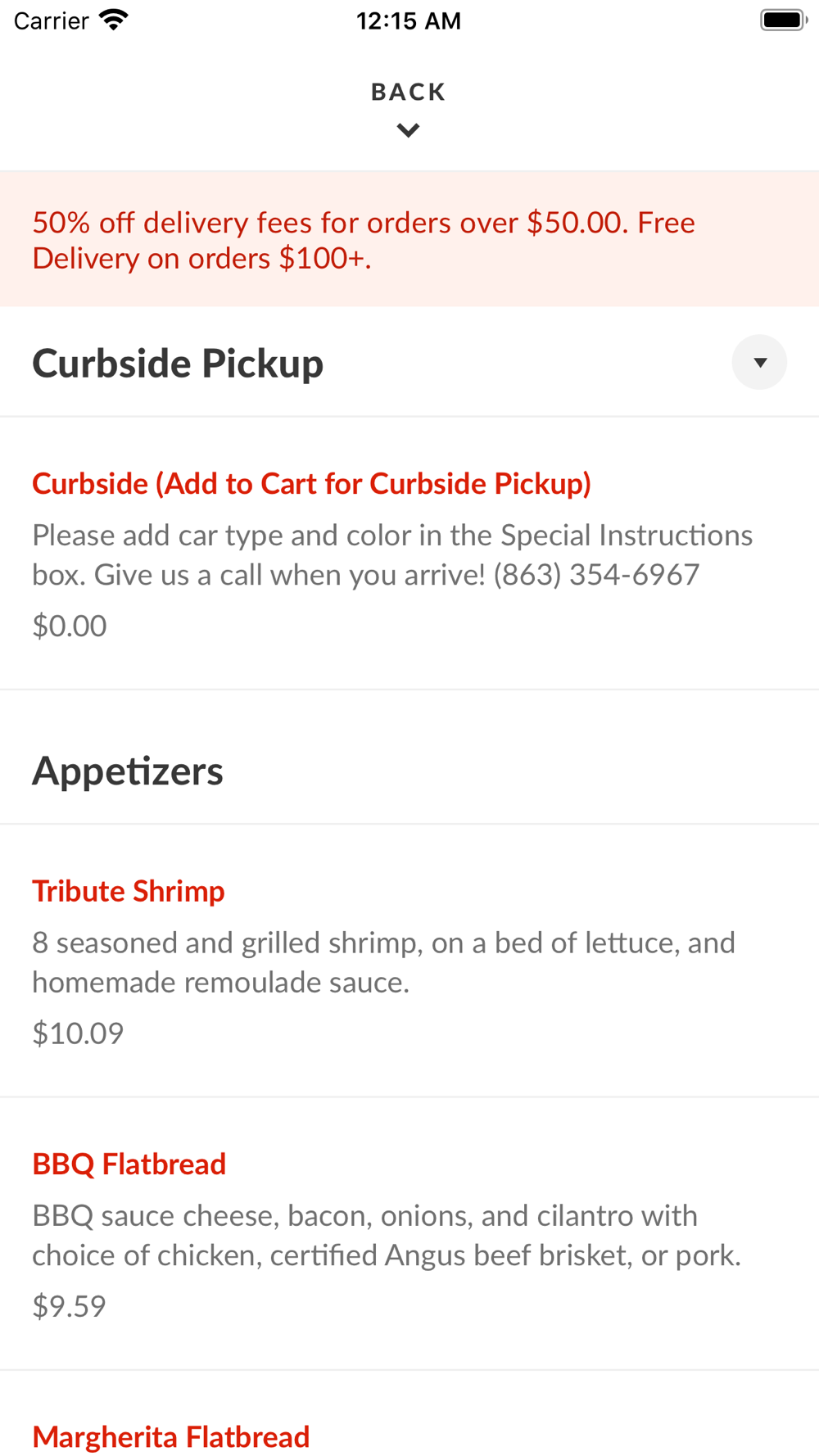This screenshot has height=1456, width=819.
Task: Tap the BACK label at top
Action: tap(408, 92)
